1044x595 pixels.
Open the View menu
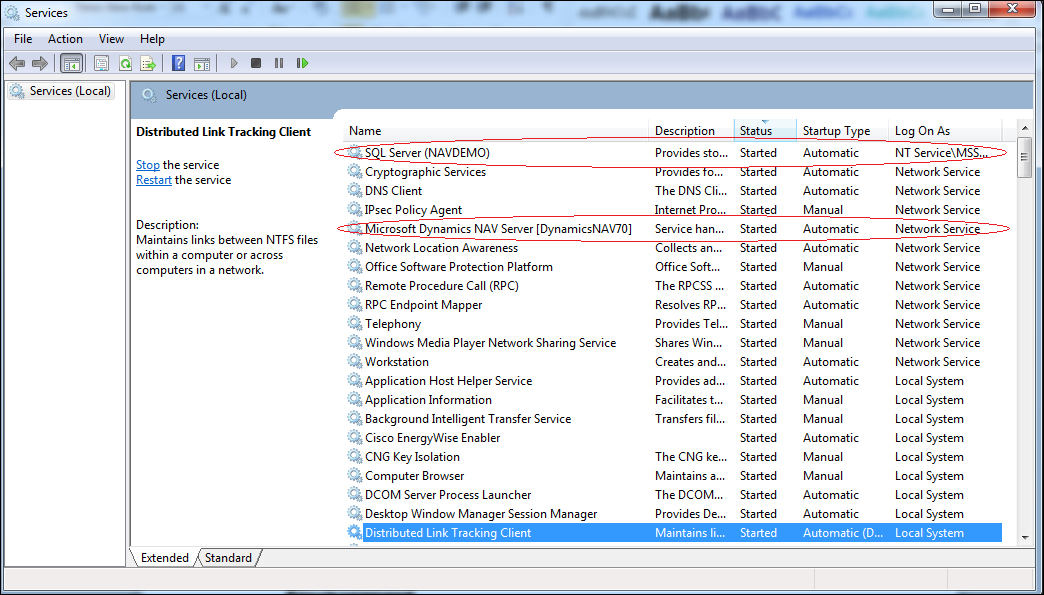[x=111, y=39]
